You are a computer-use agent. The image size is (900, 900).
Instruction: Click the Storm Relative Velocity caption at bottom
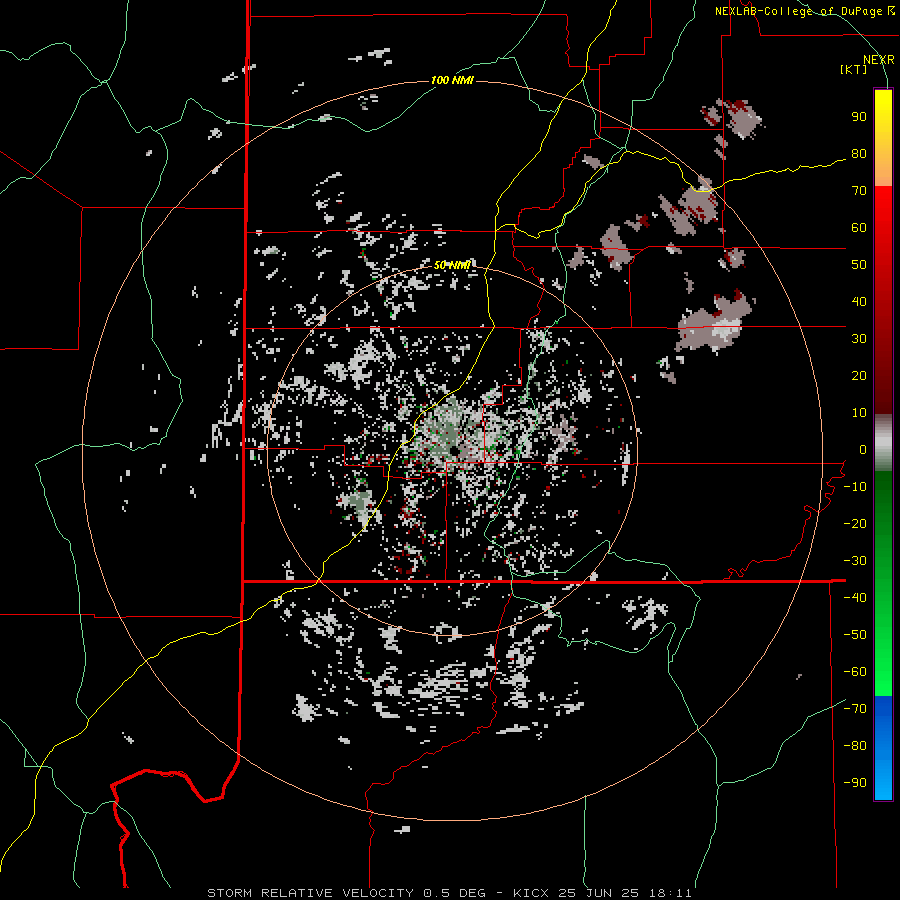pyautogui.click(x=449, y=893)
